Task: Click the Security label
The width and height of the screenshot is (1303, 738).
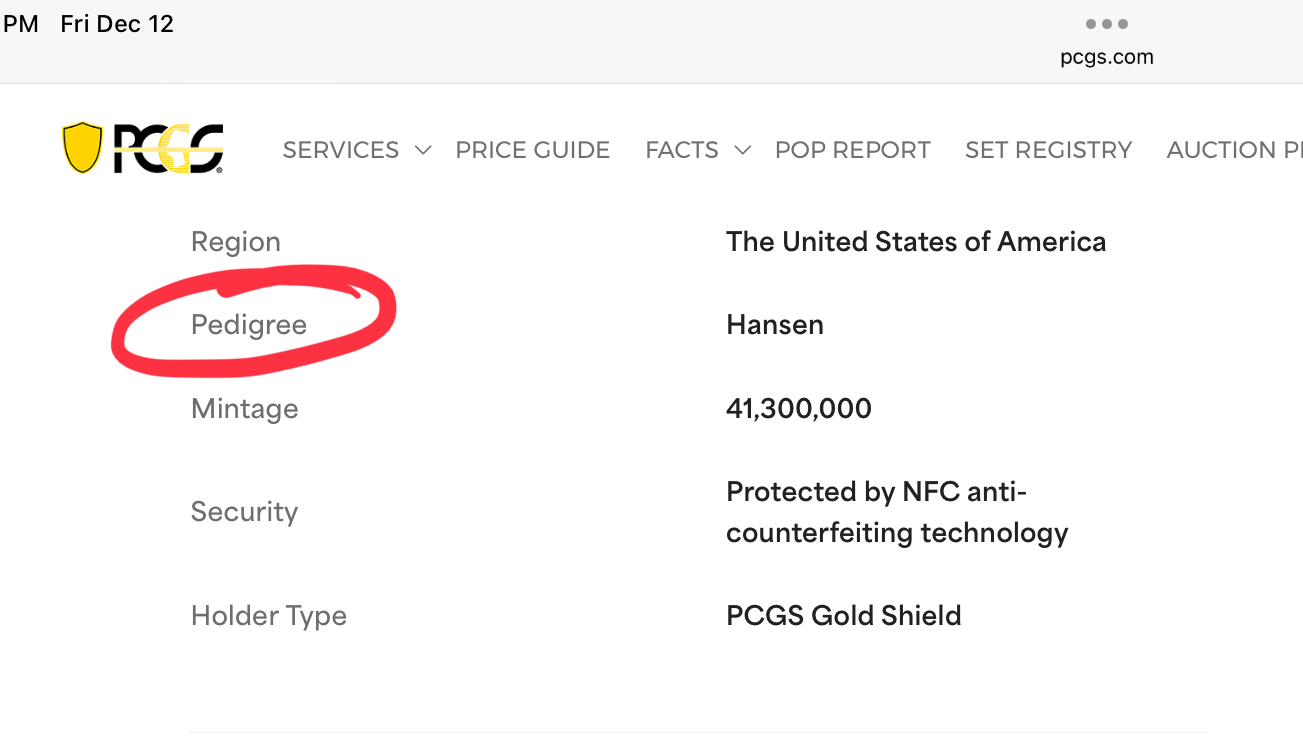Action: 244,512
